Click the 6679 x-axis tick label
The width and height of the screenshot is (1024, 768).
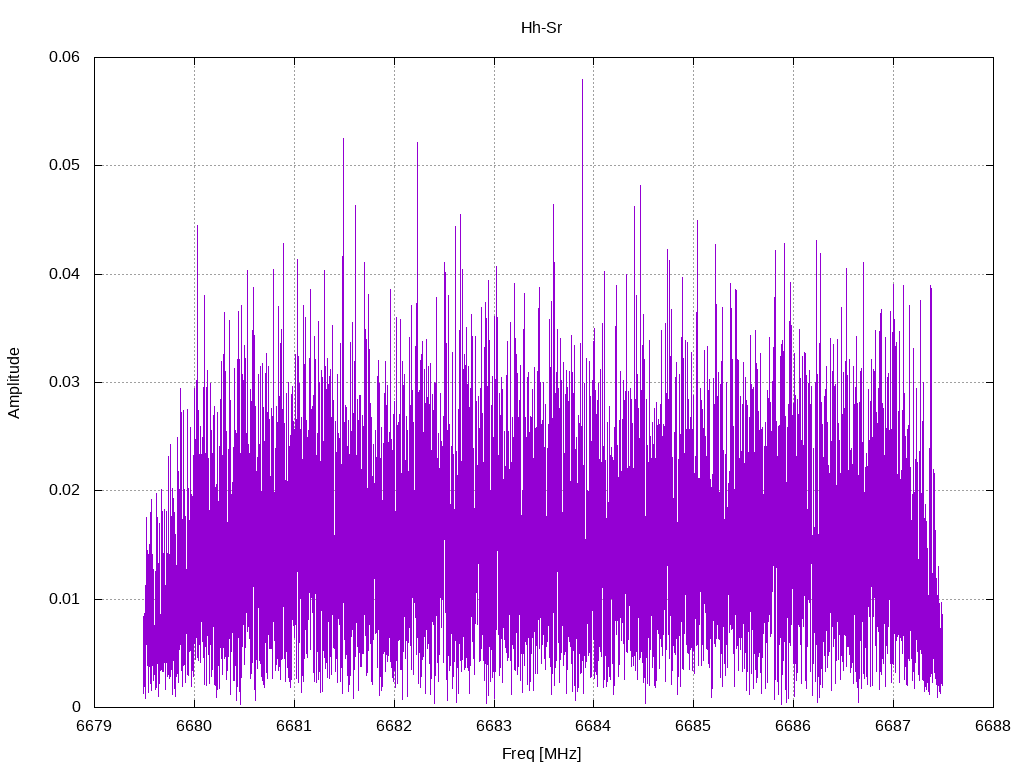(x=95, y=726)
